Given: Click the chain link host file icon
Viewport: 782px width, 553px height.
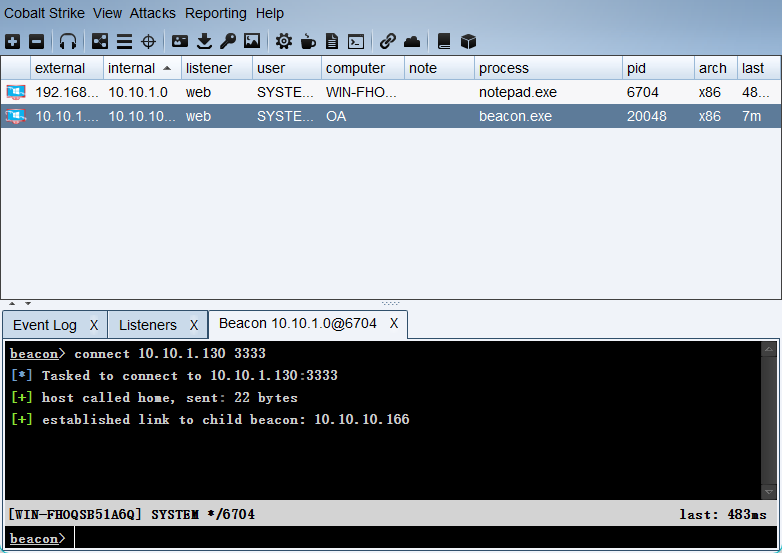Looking at the screenshot, I should (x=388, y=41).
